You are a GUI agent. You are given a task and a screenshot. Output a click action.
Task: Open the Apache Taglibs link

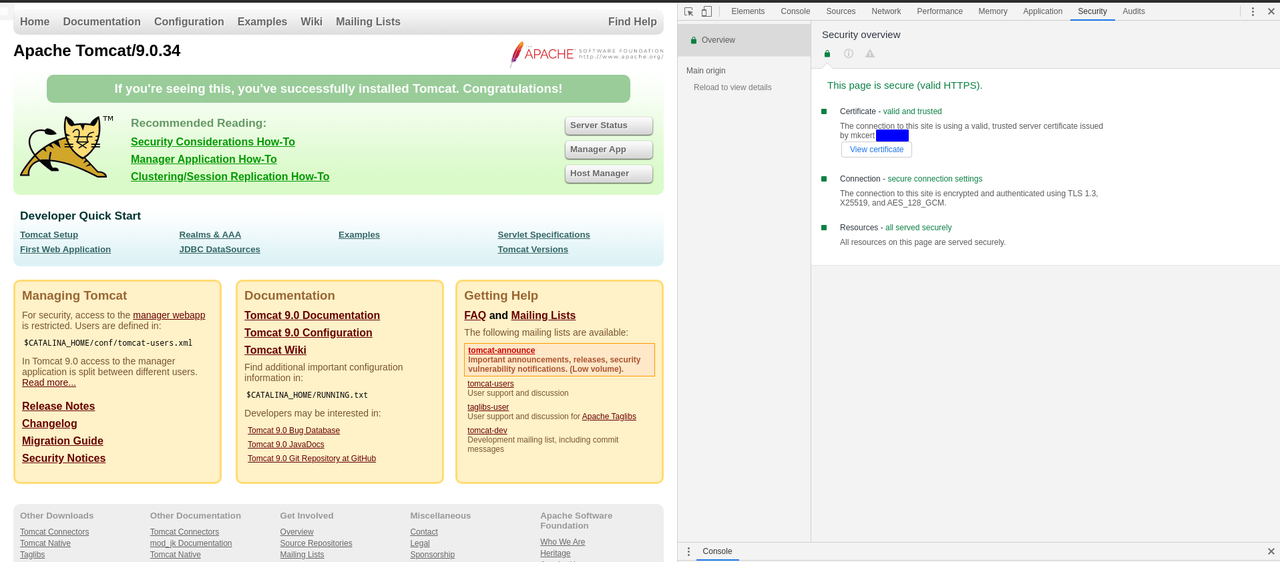pos(609,417)
